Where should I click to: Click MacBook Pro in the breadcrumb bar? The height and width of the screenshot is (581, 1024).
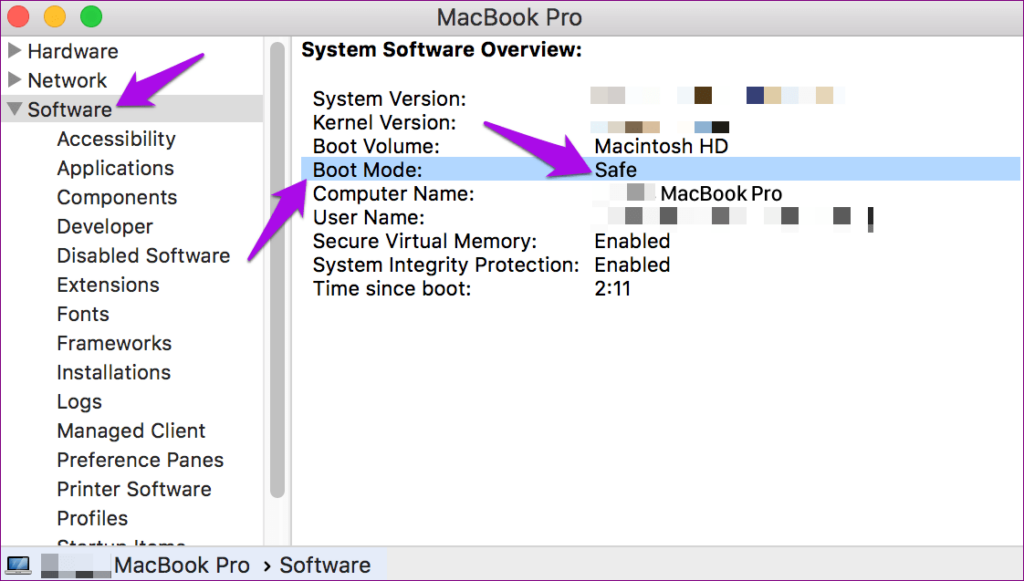coord(181,564)
